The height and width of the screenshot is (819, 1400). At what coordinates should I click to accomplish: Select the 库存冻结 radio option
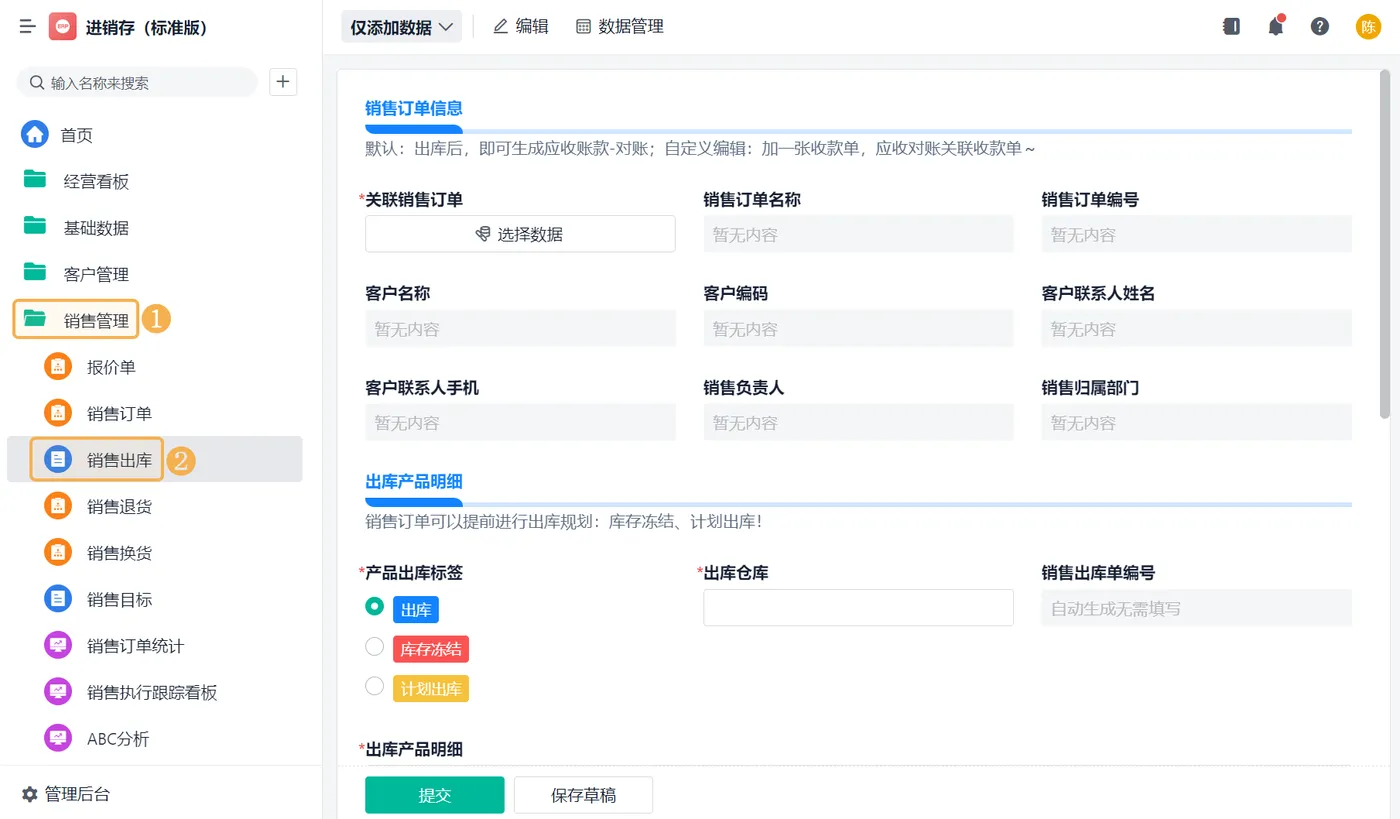(375, 646)
